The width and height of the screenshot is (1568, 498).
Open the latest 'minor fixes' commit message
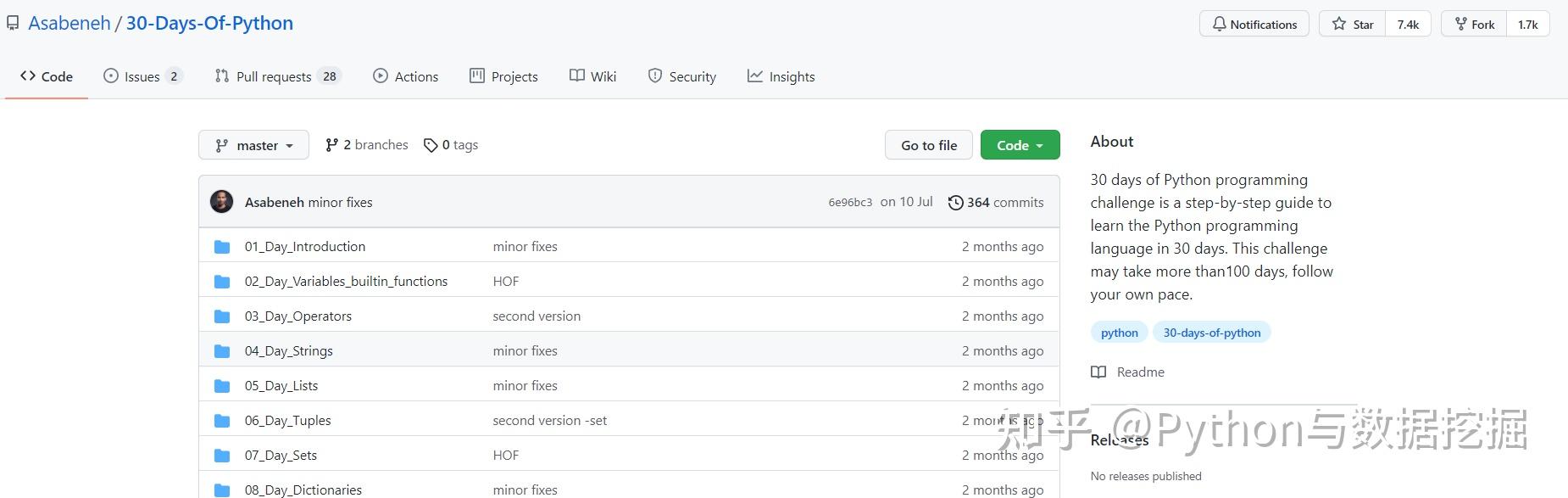[x=340, y=202]
